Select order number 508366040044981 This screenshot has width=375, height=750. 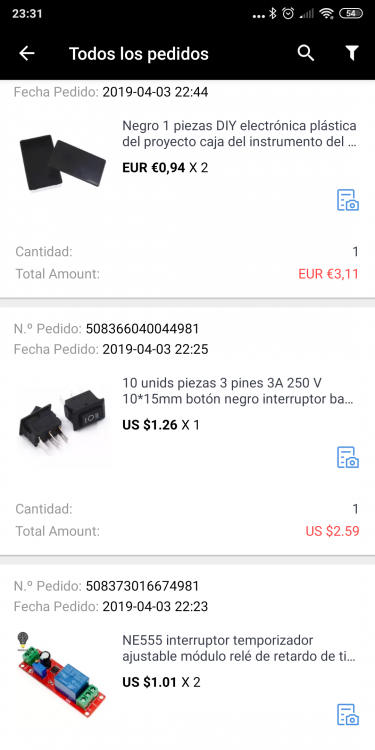[x=142, y=329]
